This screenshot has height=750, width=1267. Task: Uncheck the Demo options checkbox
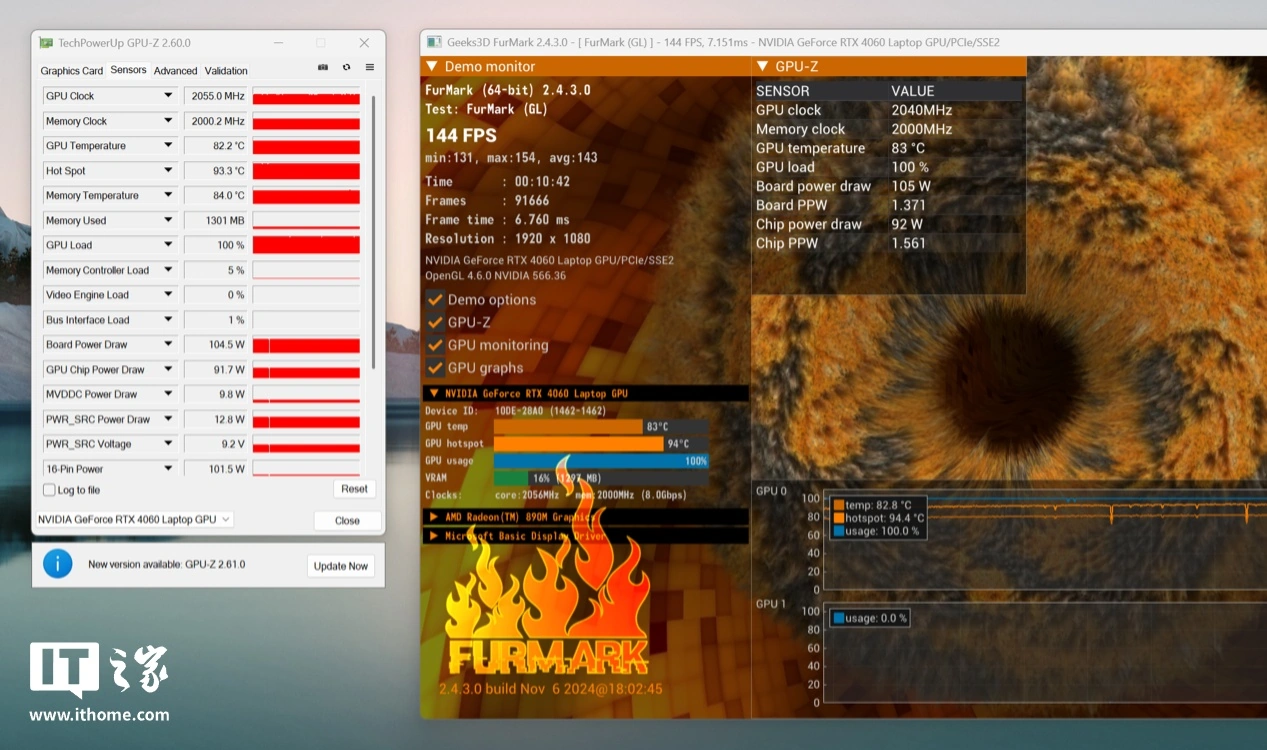click(x=435, y=299)
